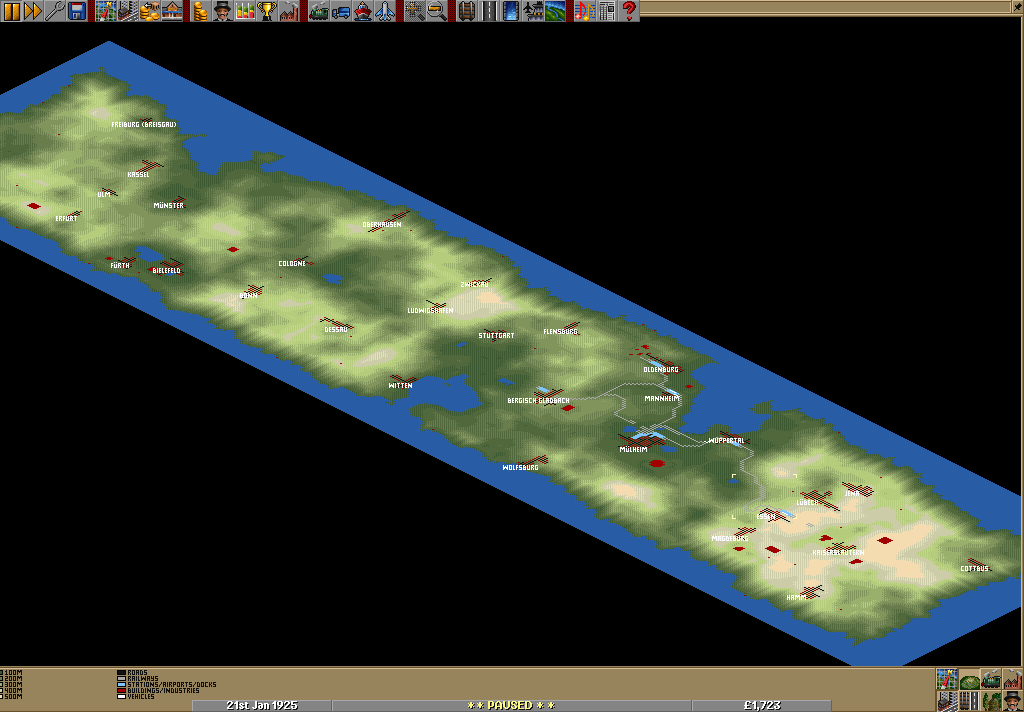This screenshot has width=1024, height=712.
Task: Click the PAUSED status bar message
Action: (511, 705)
